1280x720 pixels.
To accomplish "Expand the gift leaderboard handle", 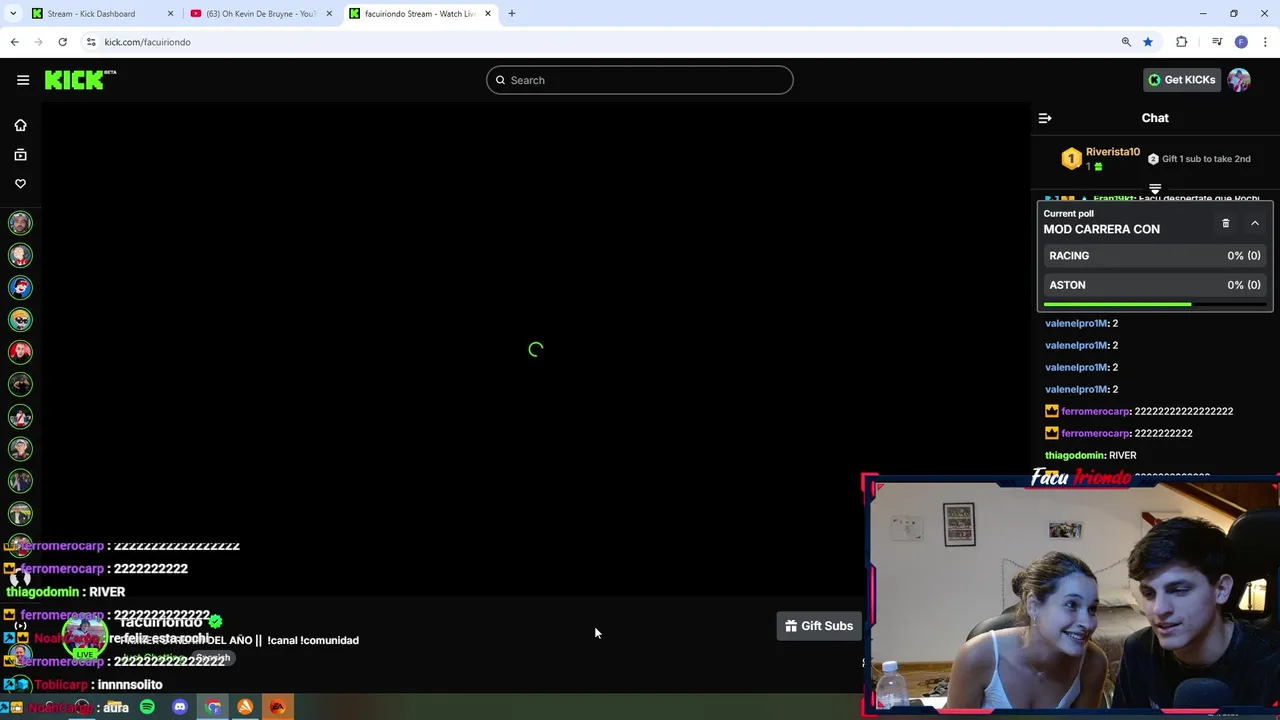I will click(1155, 188).
